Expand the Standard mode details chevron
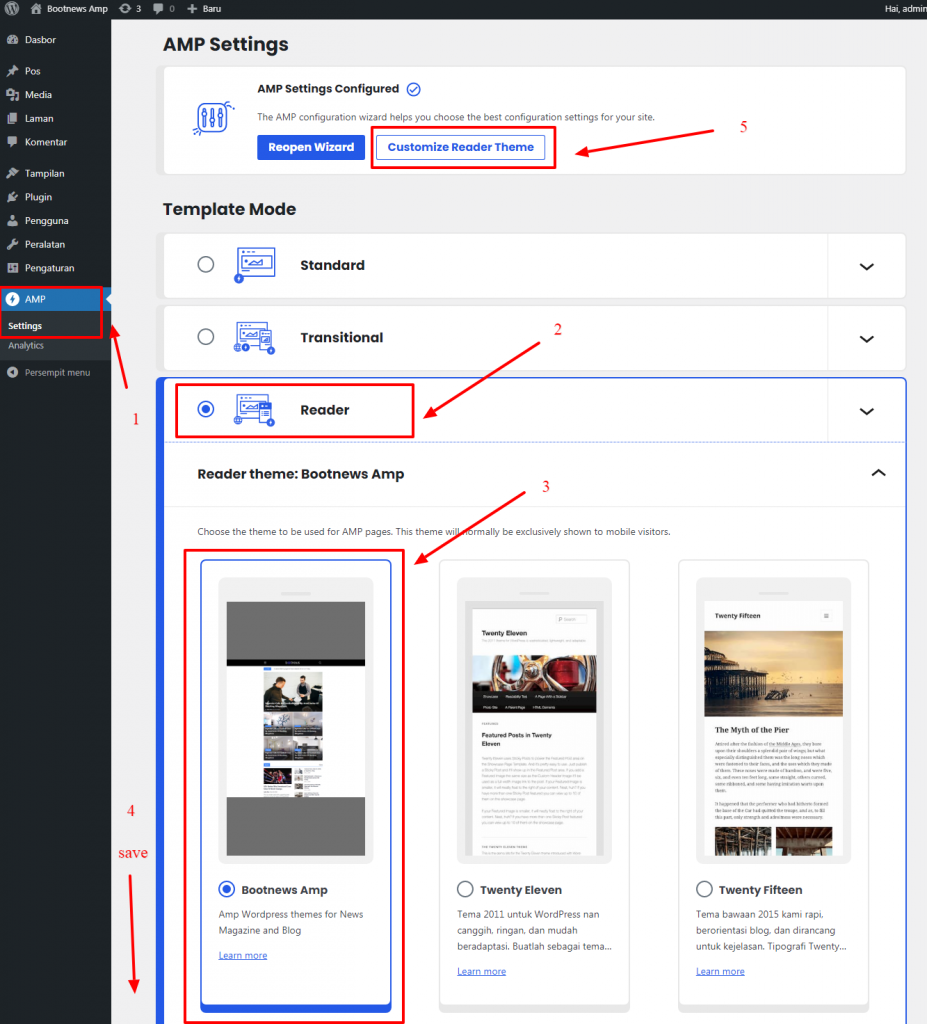 pyautogui.click(x=866, y=266)
